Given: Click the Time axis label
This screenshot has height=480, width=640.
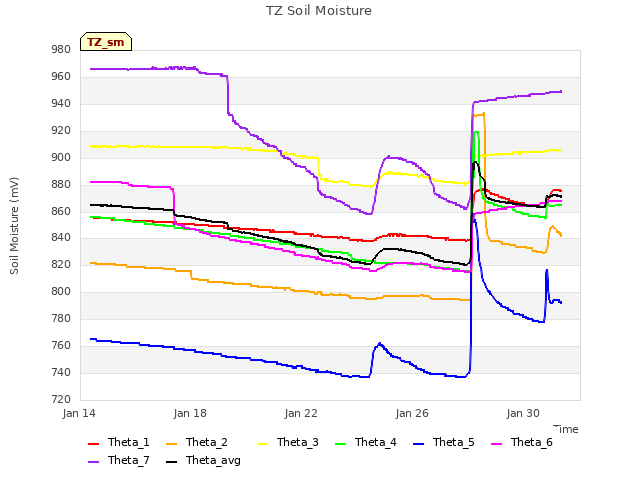Looking at the screenshot, I should coord(566,429).
